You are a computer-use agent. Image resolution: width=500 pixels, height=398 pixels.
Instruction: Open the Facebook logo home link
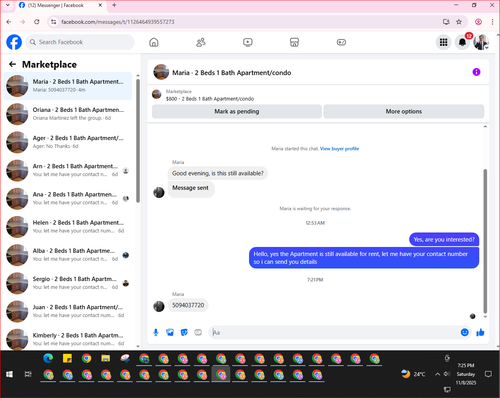tap(14, 42)
